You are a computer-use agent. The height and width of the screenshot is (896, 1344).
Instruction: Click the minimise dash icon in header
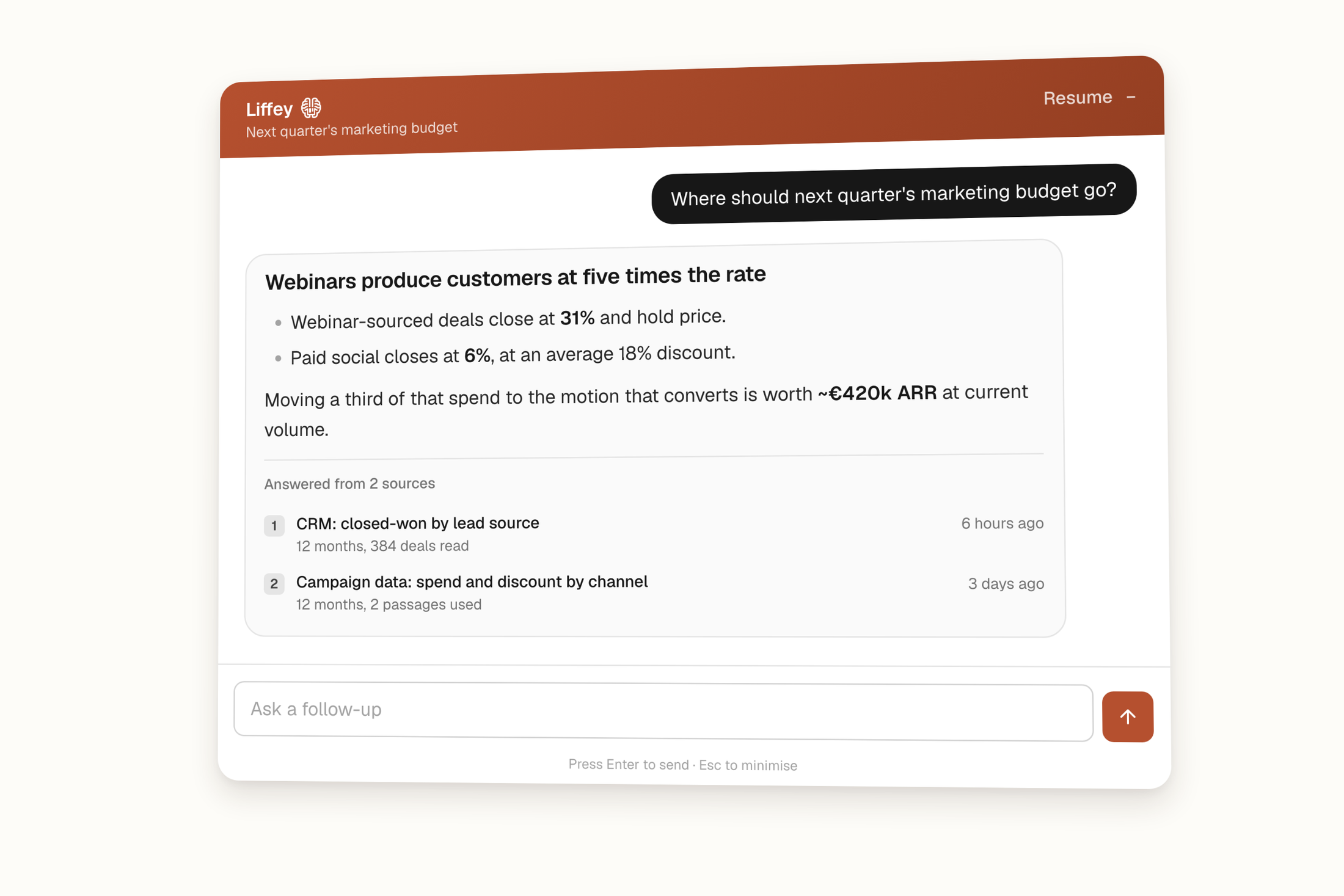(x=1131, y=97)
